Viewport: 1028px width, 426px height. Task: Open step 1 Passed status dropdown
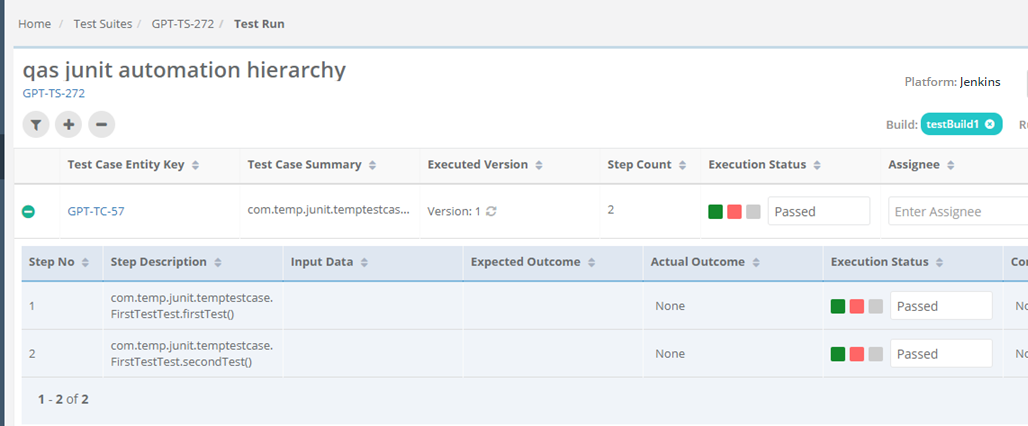[941, 306]
